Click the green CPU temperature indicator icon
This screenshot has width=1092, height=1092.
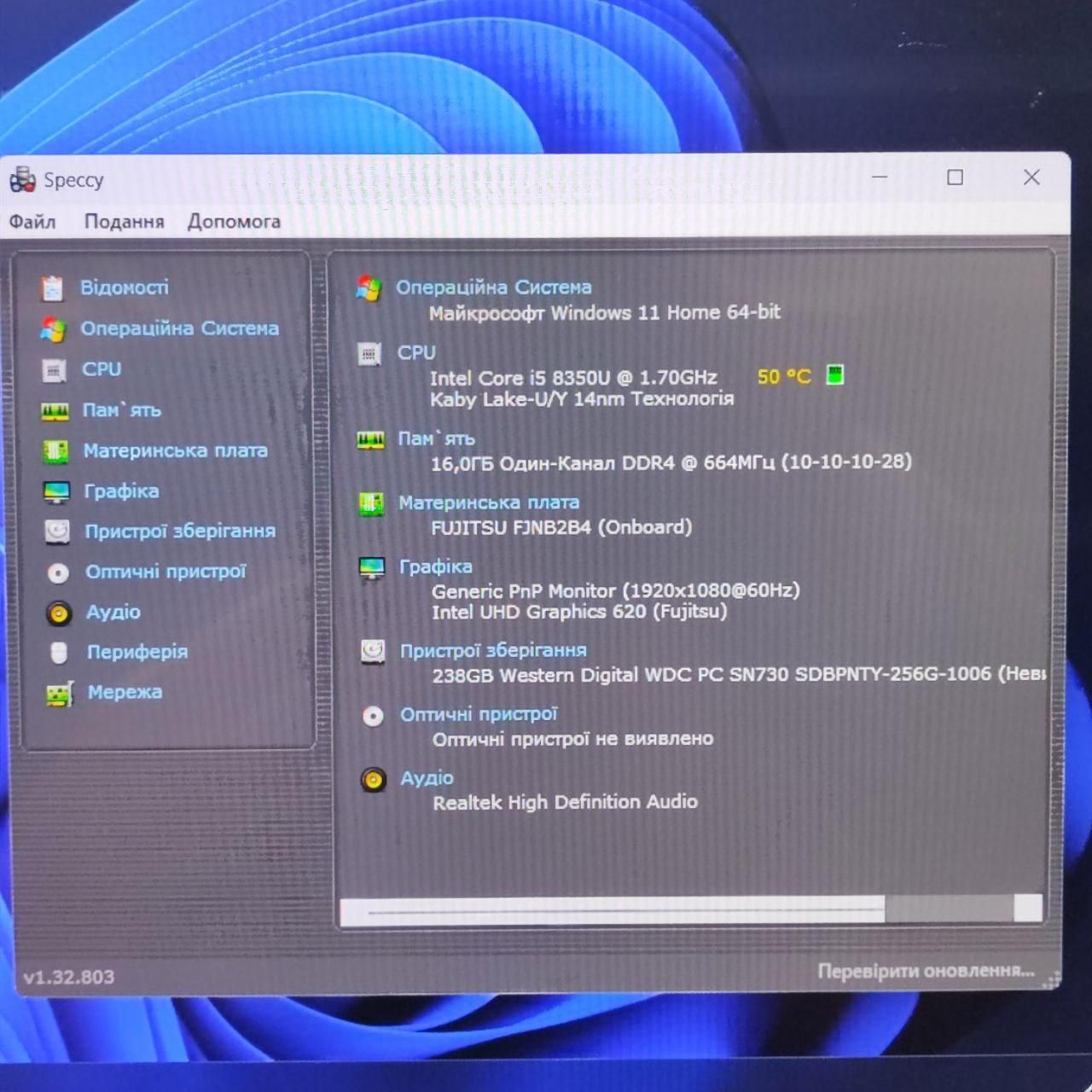[835, 375]
